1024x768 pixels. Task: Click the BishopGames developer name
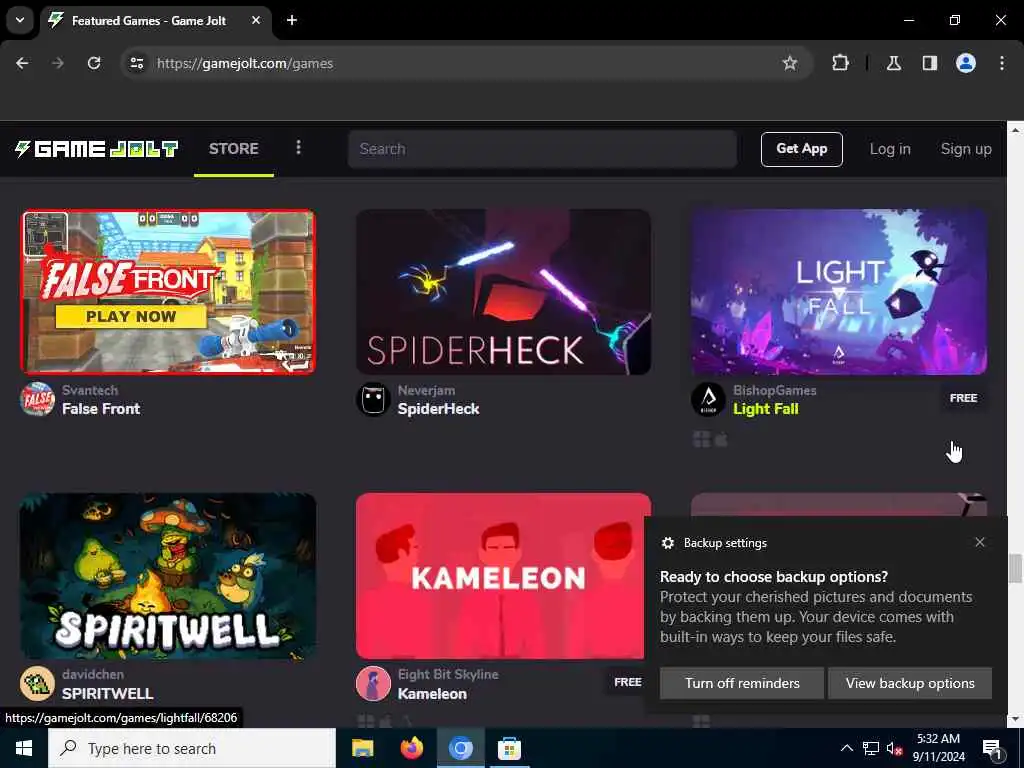pos(775,391)
